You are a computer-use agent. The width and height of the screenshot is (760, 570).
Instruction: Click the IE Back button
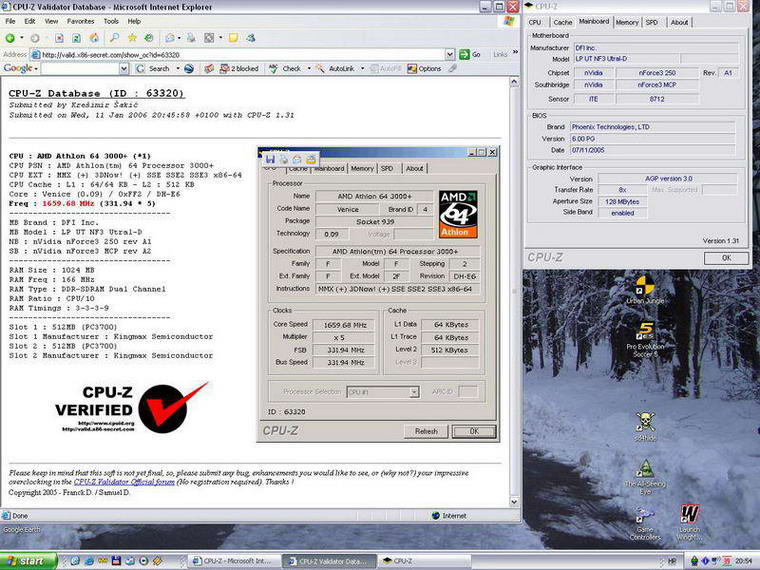(x=10, y=37)
